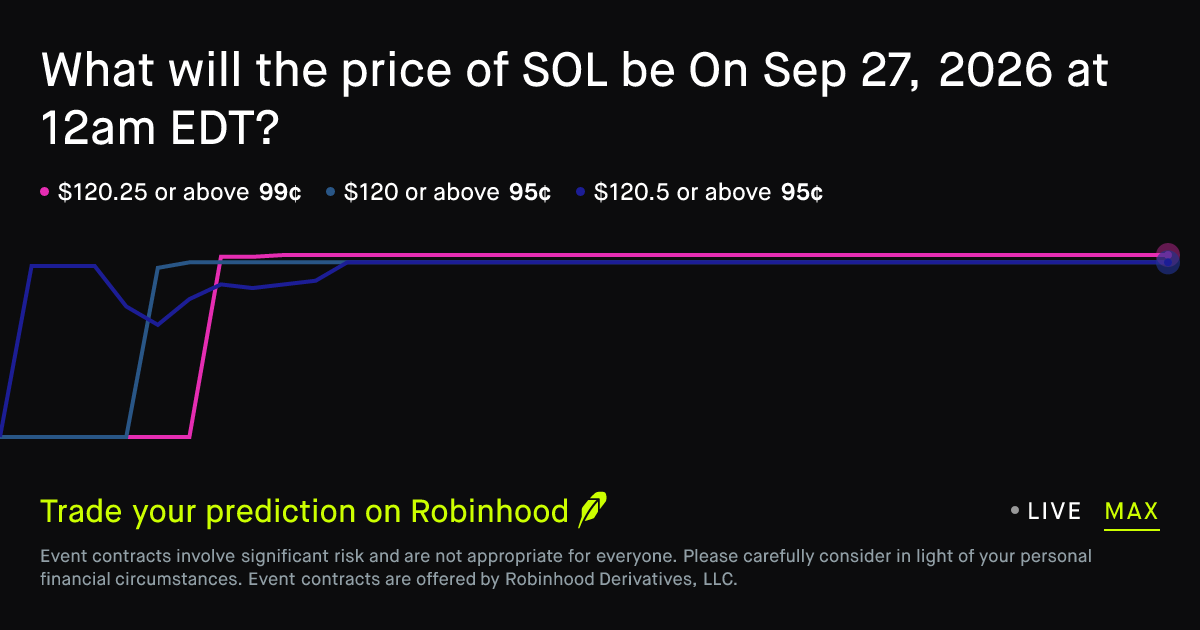1200x630 pixels.
Task: Click the pink line's rising segment
Action: click(x=205, y=347)
